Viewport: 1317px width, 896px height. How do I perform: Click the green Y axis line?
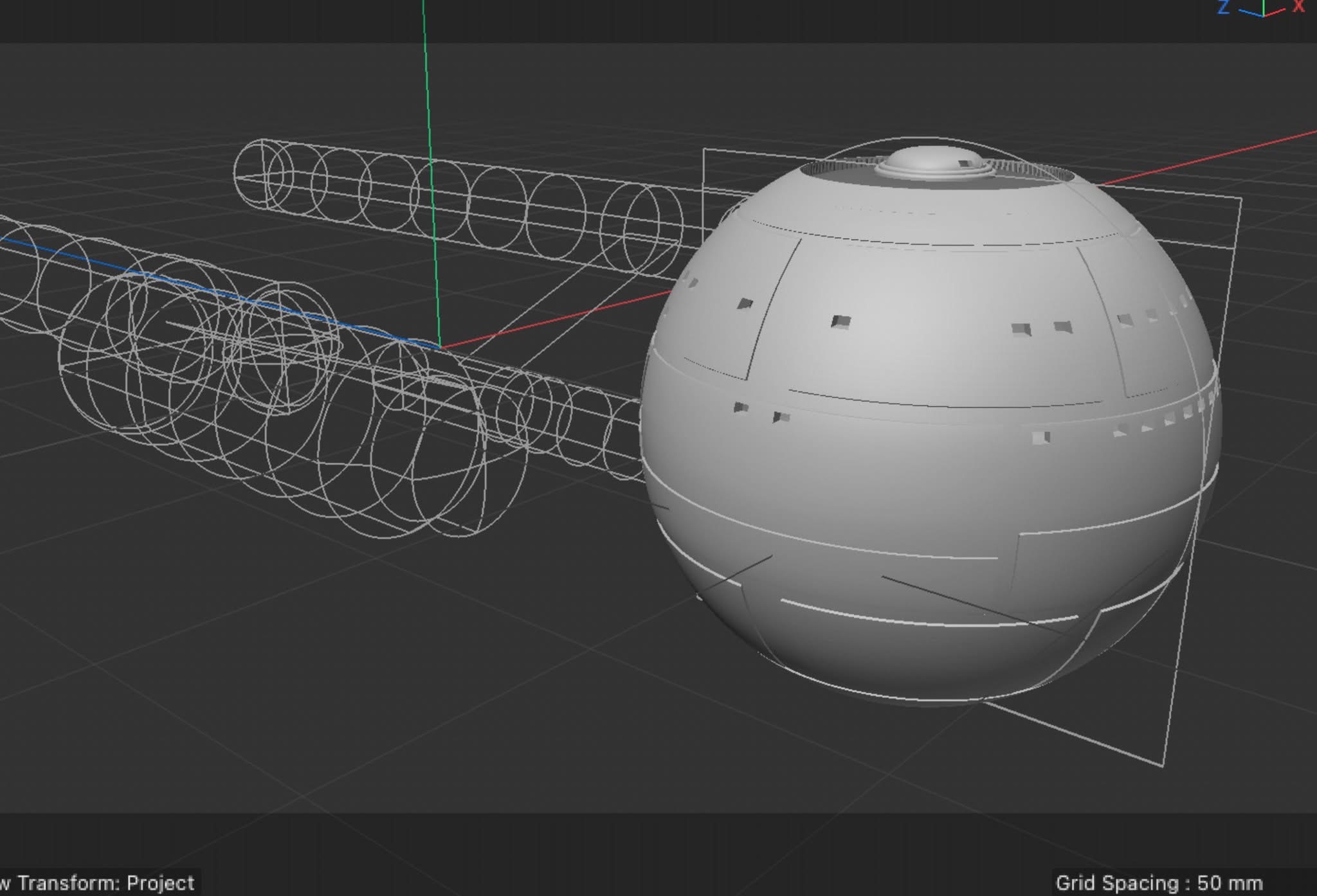431,174
